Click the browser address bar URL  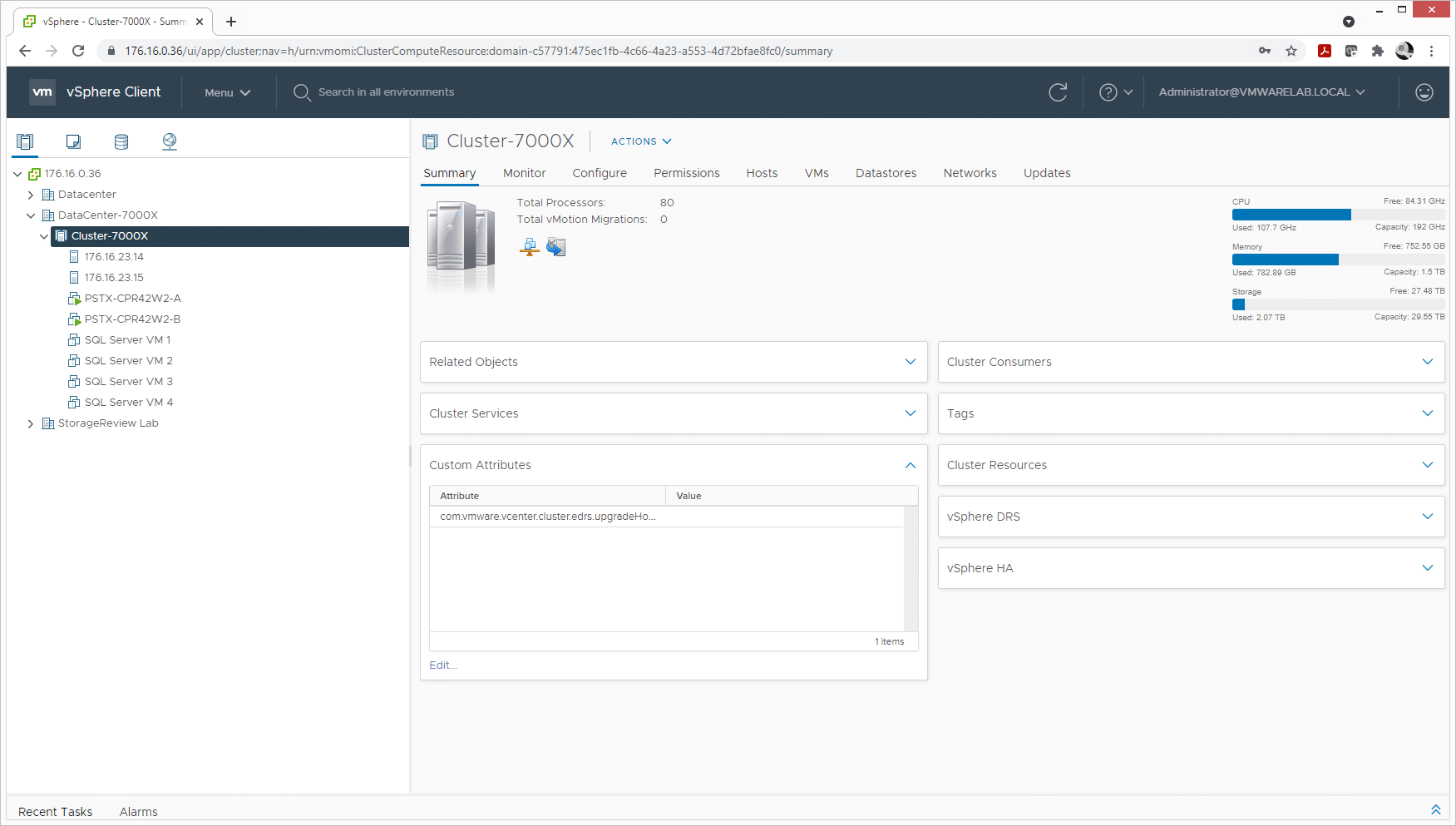pyautogui.click(x=479, y=51)
